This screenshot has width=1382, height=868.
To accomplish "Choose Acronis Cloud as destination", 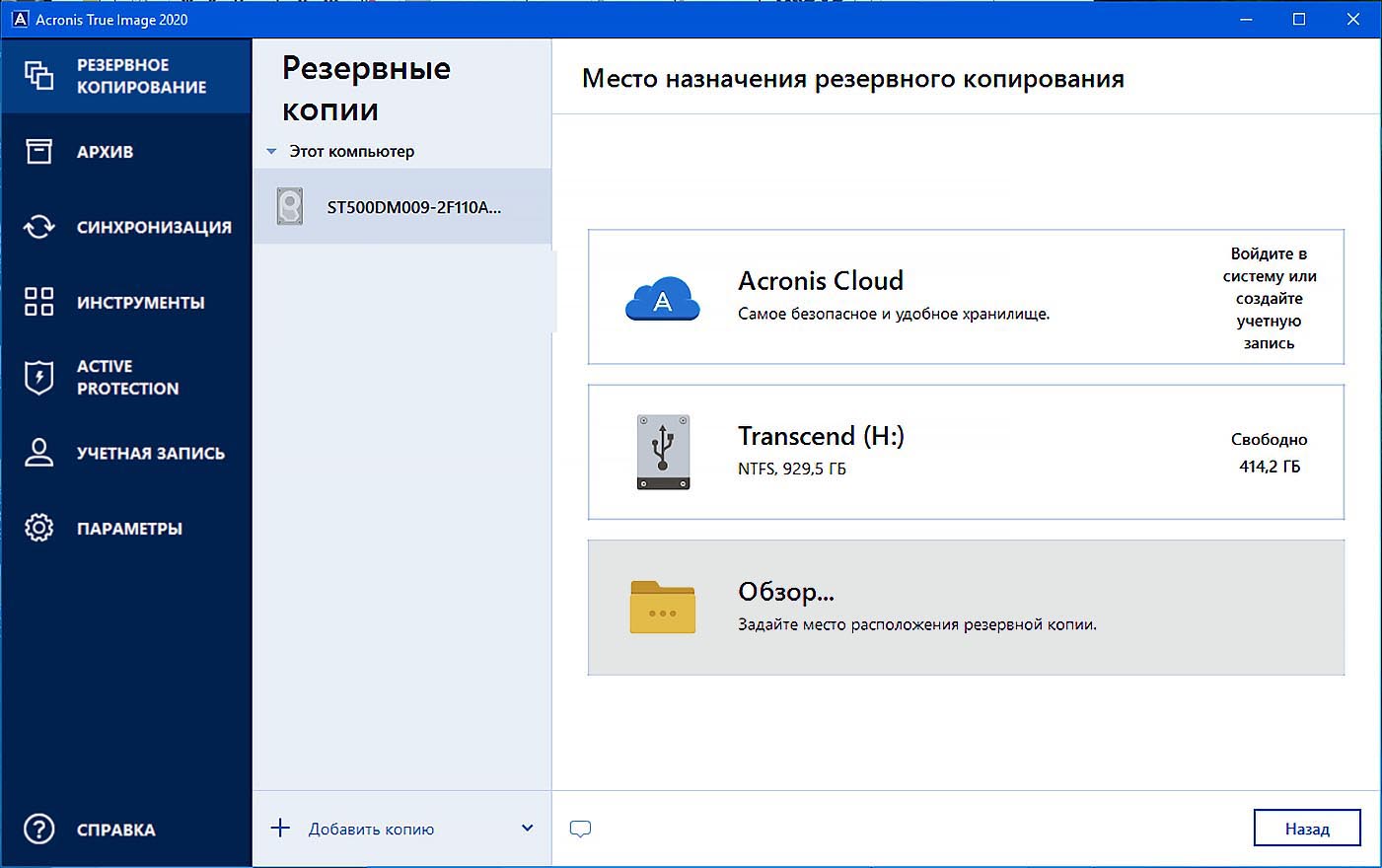I will click(966, 297).
